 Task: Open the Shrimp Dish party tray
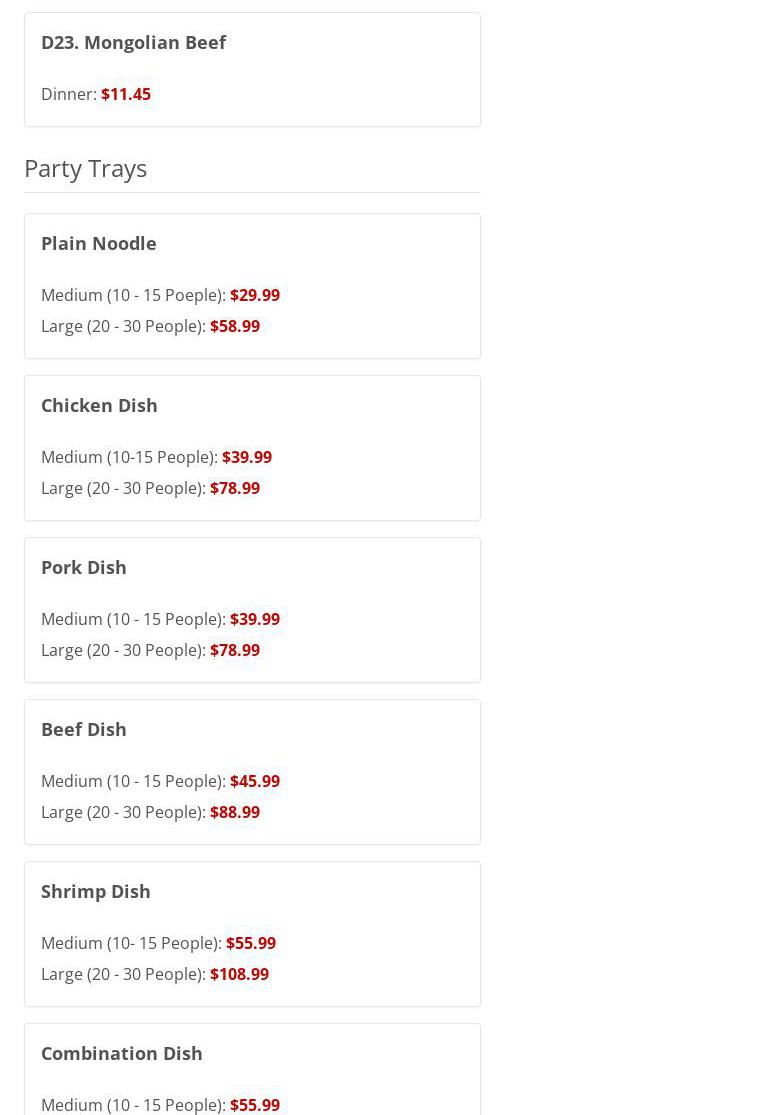pos(96,891)
